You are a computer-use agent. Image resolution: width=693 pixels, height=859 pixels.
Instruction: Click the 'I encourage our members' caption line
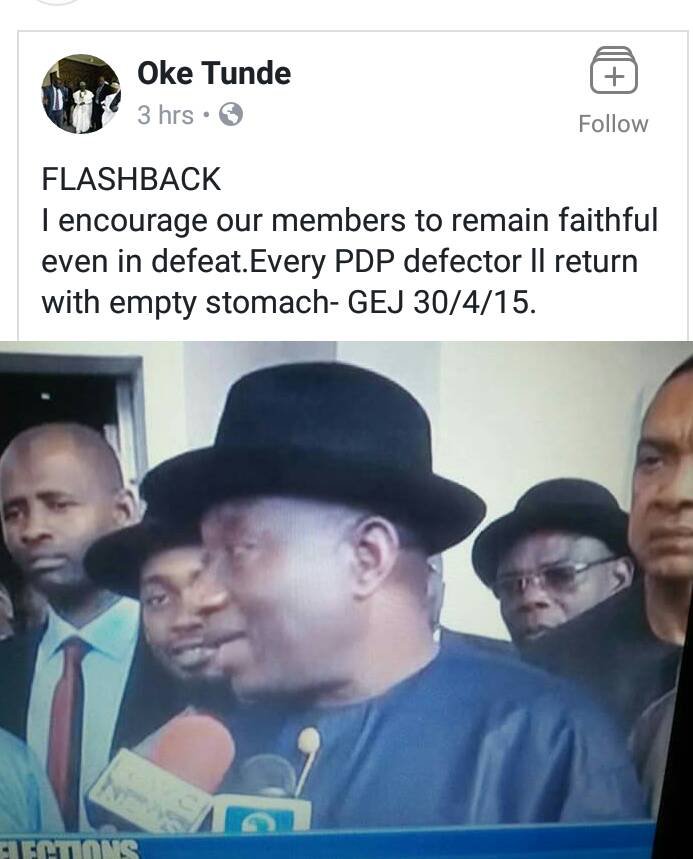coord(350,221)
